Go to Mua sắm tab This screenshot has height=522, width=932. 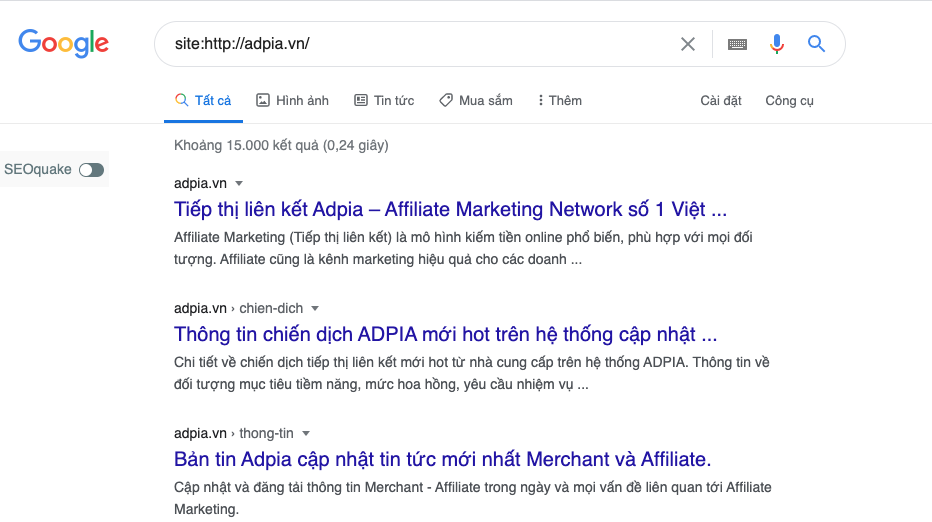tap(476, 100)
